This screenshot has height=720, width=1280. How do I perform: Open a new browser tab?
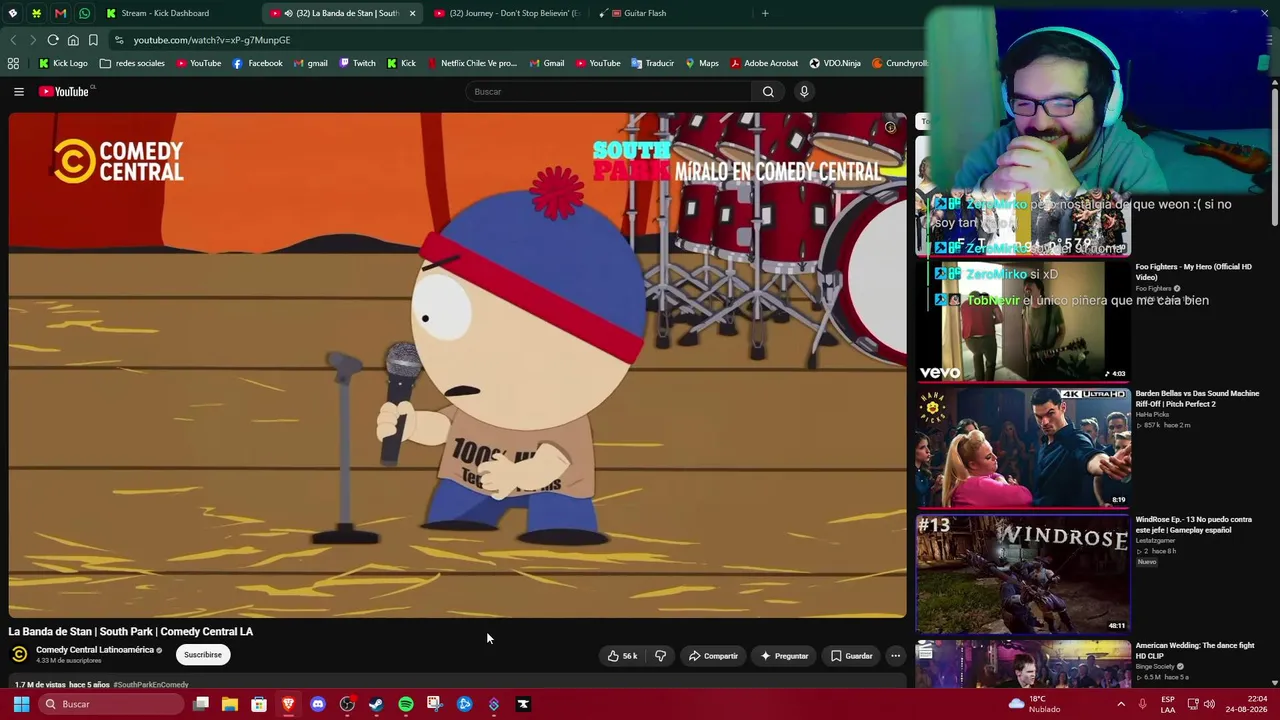pyautogui.click(x=765, y=13)
